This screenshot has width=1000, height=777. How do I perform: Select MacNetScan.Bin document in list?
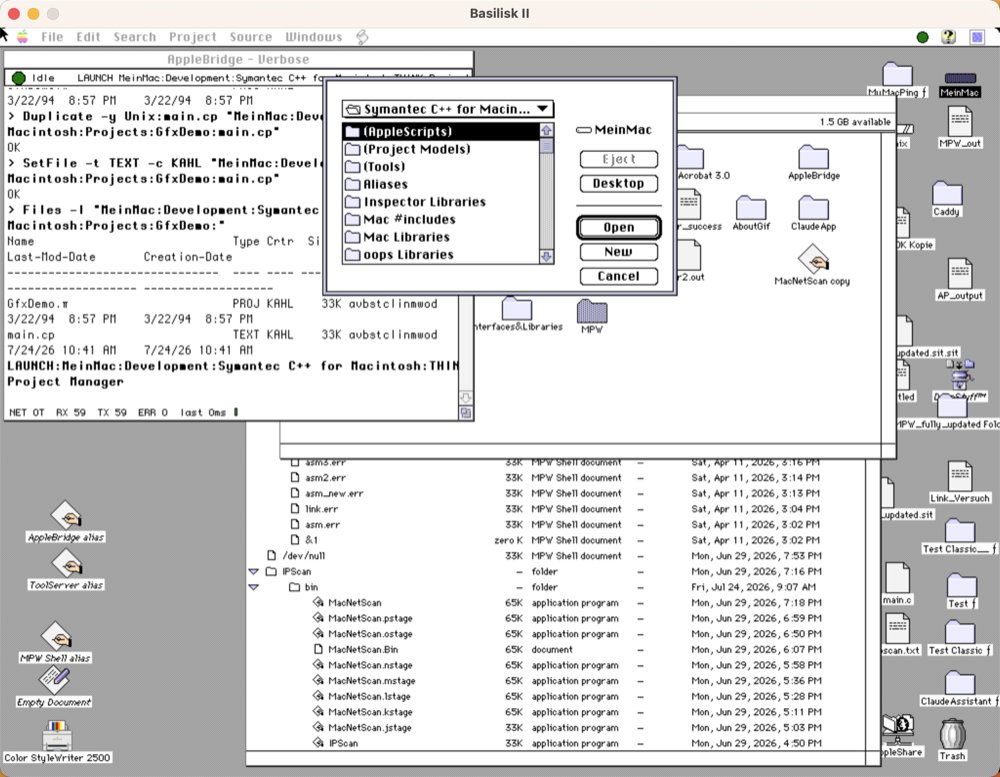click(362, 649)
